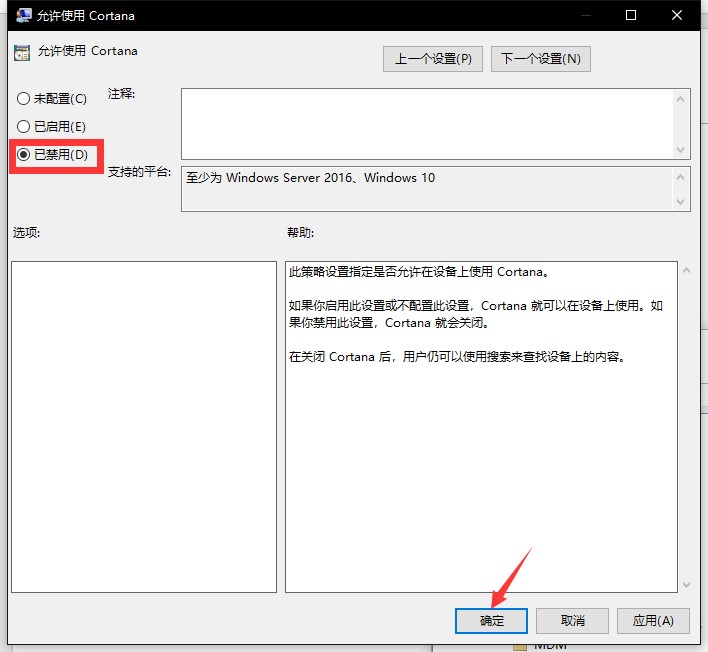Click the 应用(A) button

click(x=653, y=620)
